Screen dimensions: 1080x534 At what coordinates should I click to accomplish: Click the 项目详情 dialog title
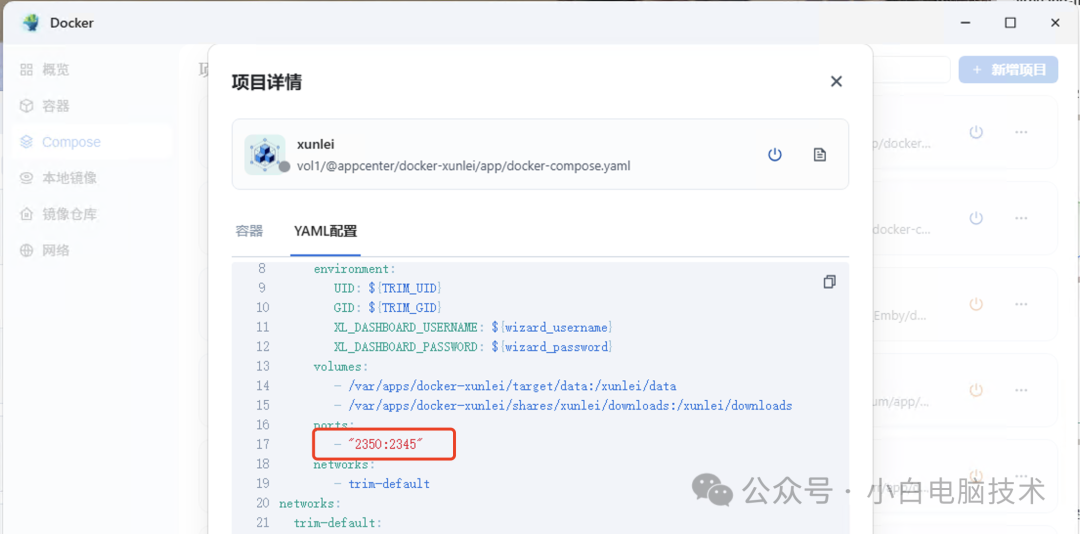tap(267, 83)
